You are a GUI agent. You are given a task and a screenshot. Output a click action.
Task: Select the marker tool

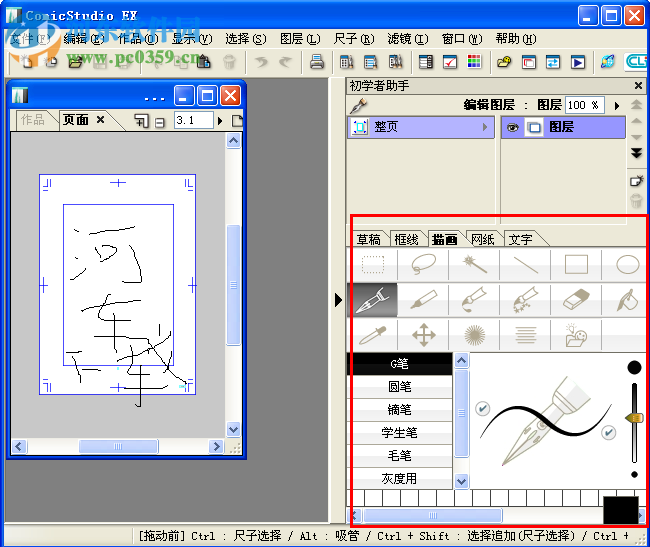click(423, 300)
